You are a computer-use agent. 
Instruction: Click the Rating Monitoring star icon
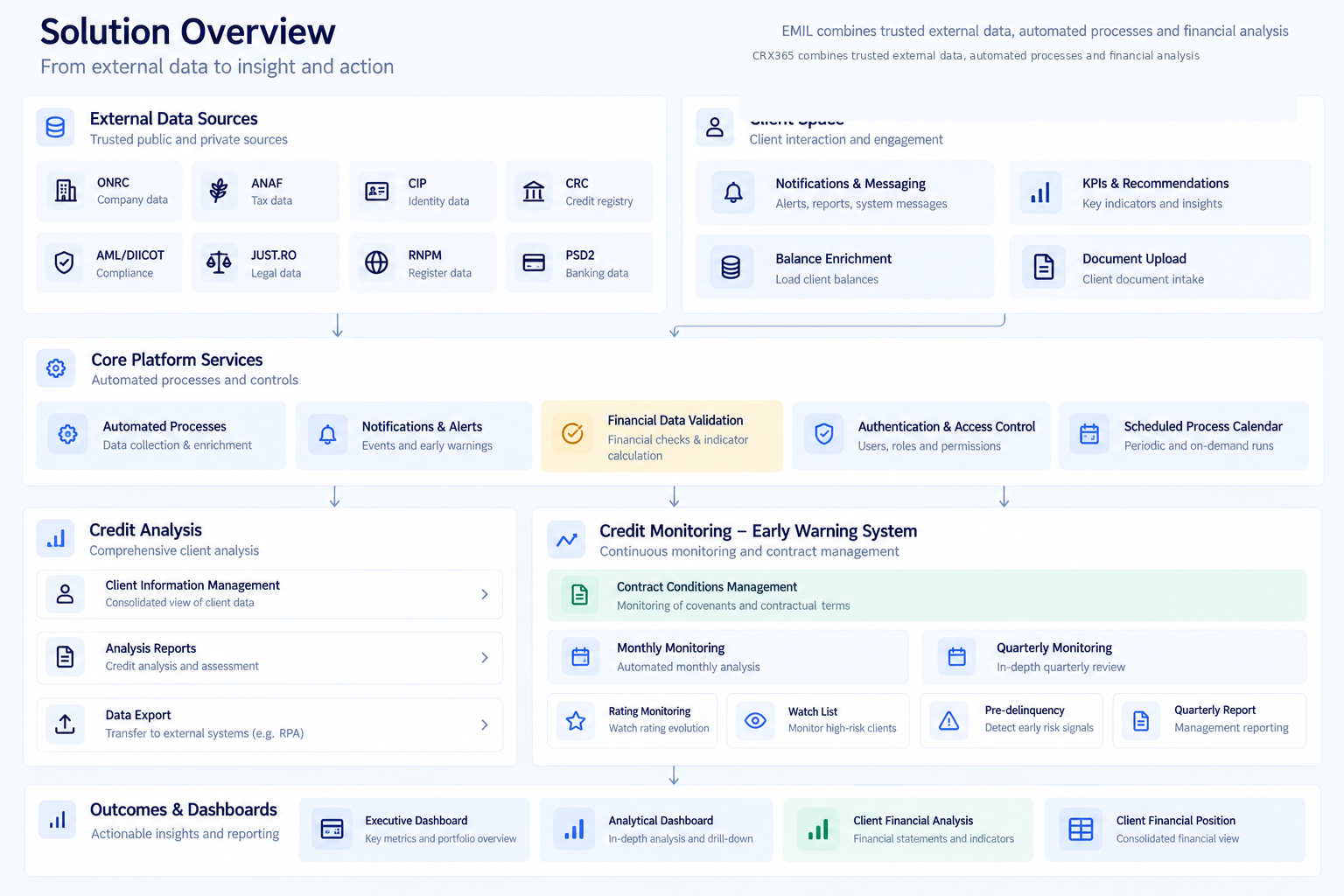pos(576,721)
